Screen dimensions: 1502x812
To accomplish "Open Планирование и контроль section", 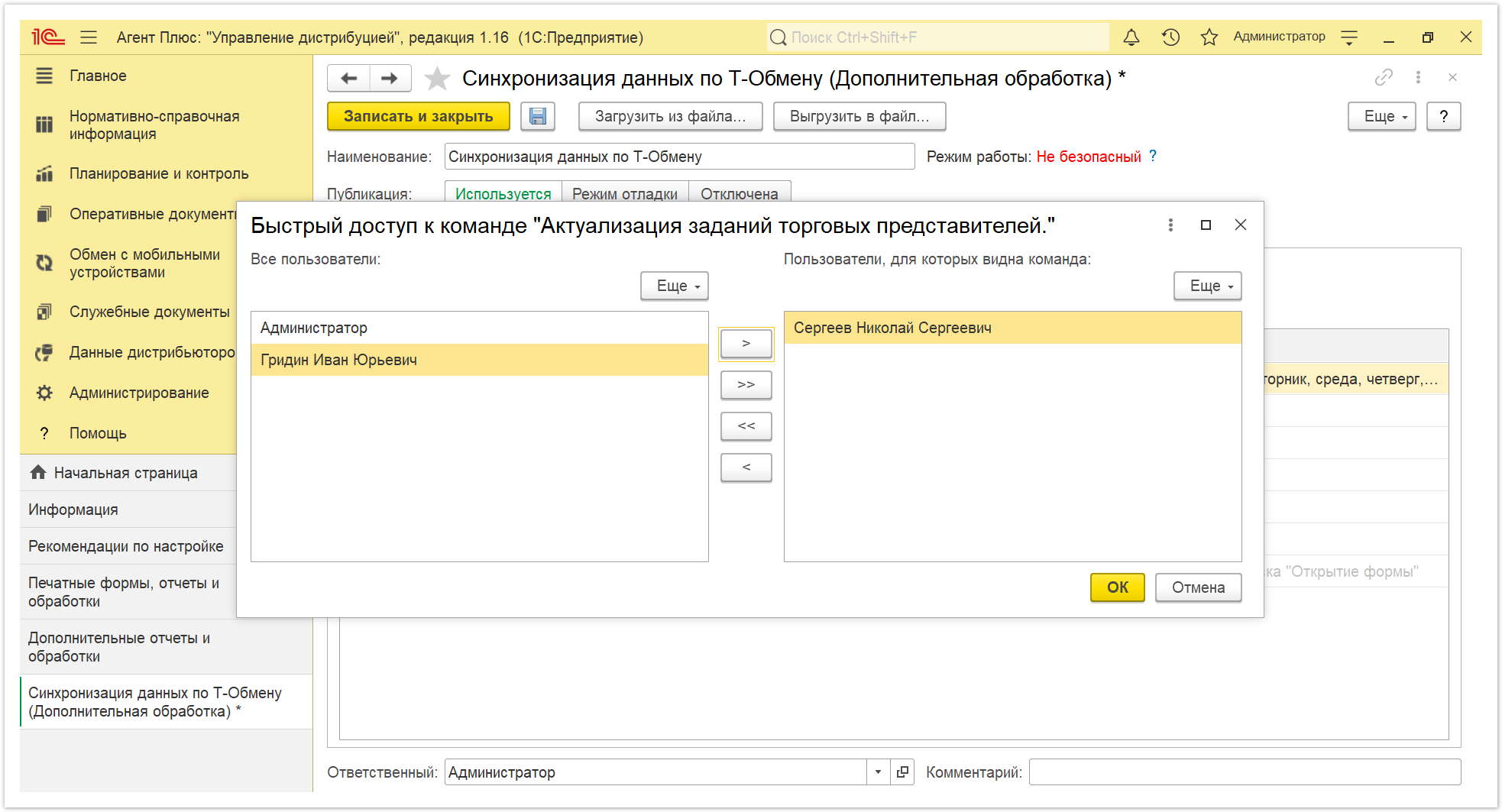I will [x=159, y=173].
